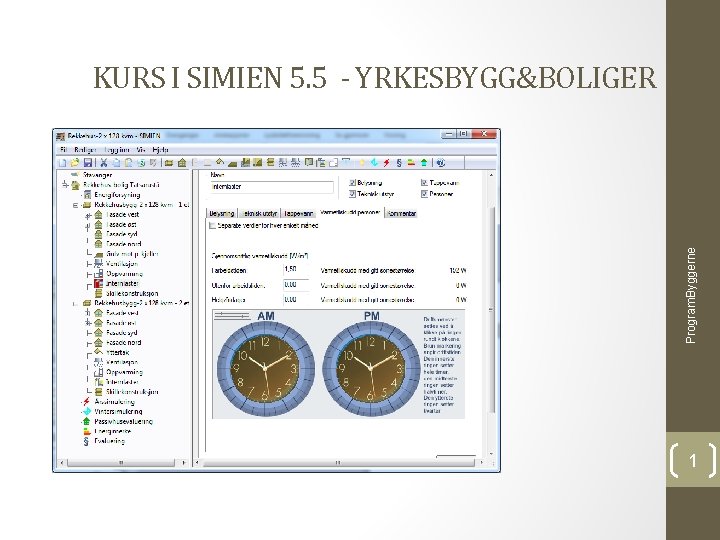This screenshot has width=720, height=540.
Task: Click the add roof toolbar icon
Action: 220,162
